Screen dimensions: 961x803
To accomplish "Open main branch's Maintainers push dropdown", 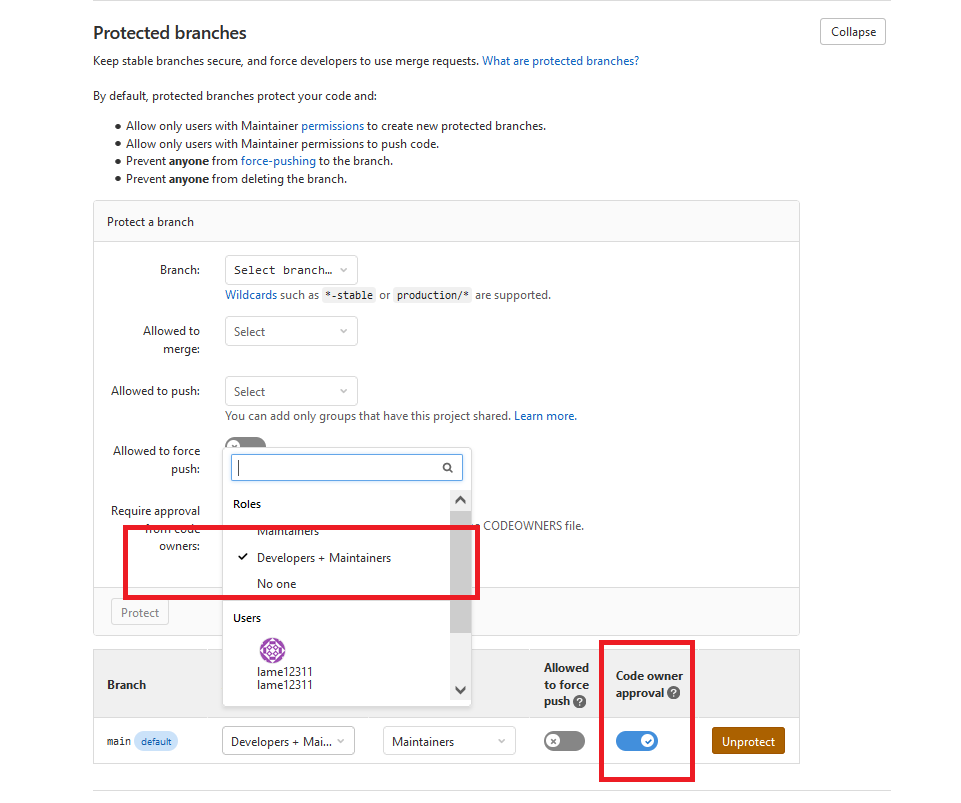I will [x=449, y=741].
